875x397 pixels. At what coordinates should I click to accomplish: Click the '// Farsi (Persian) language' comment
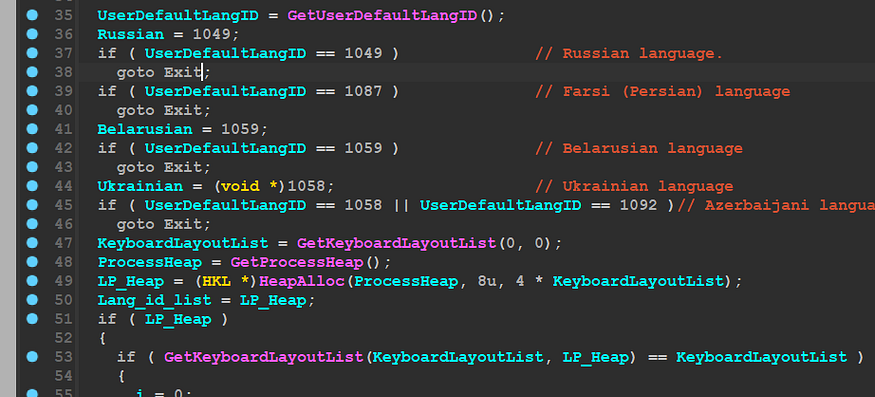click(662, 92)
